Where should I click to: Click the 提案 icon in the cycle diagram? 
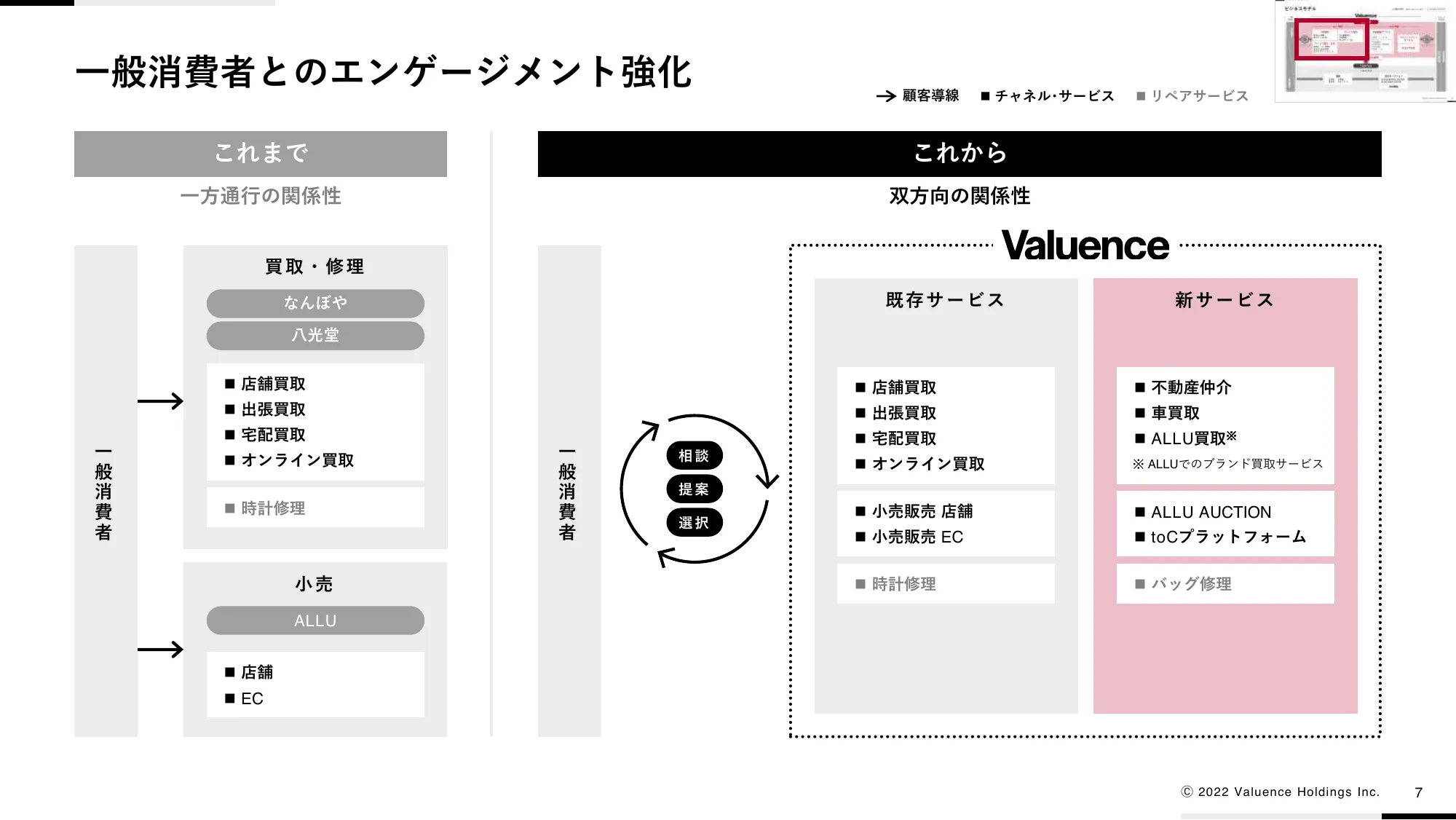tap(695, 489)
